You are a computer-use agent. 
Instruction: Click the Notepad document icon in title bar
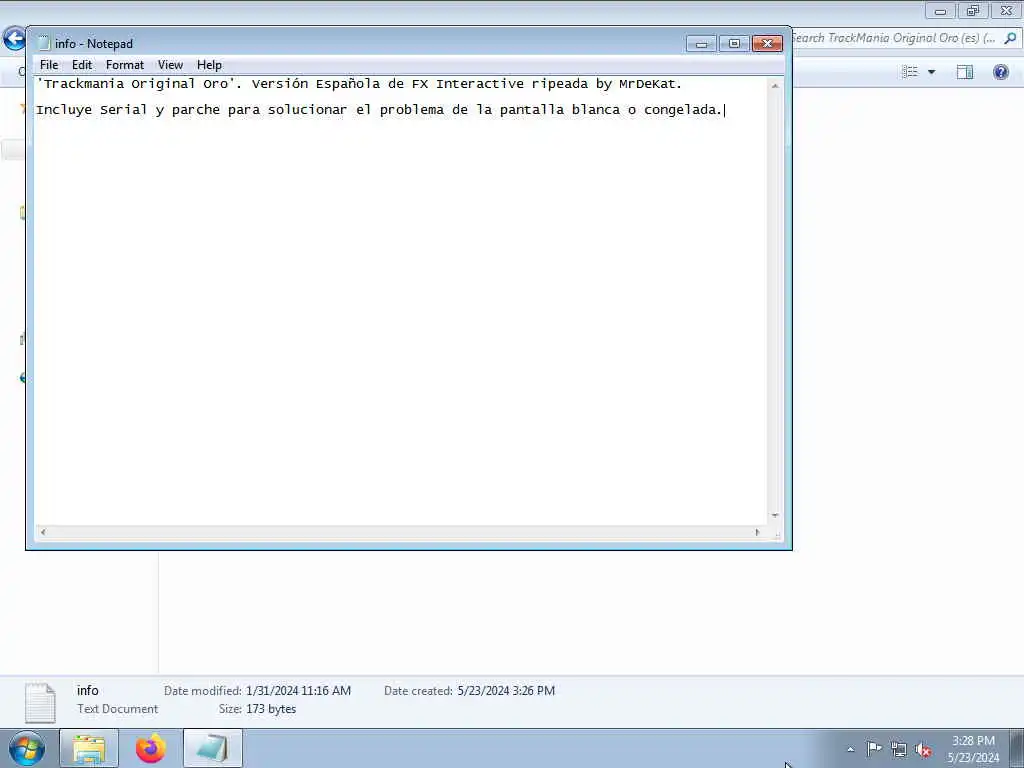44,43
